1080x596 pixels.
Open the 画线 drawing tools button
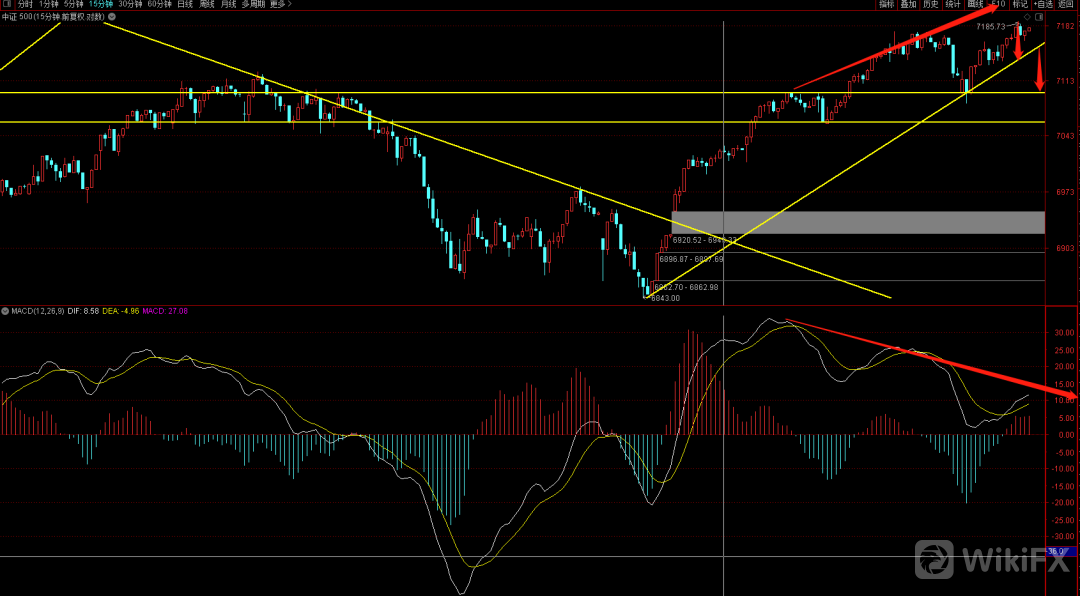(975, 5)
